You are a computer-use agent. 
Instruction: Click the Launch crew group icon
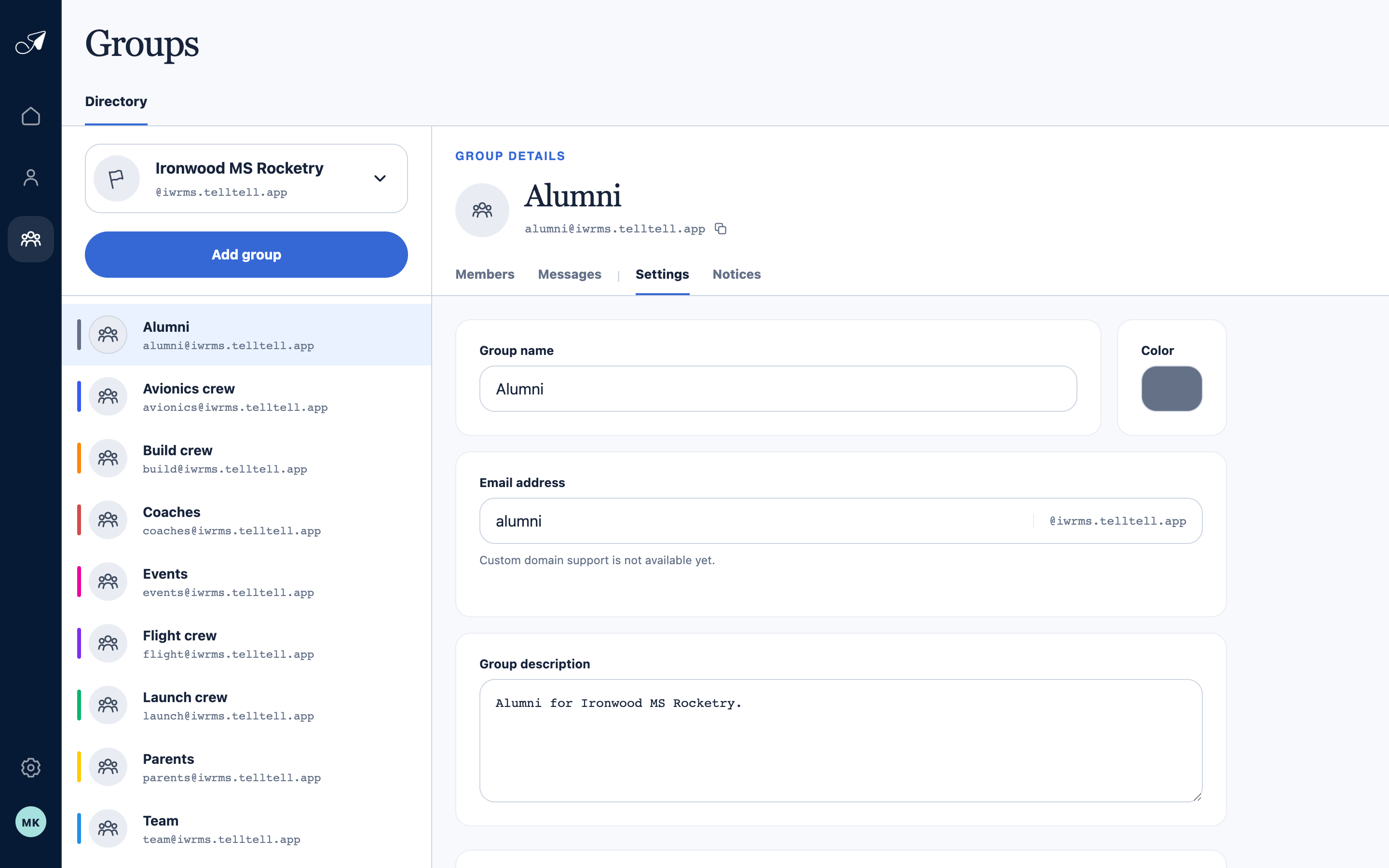[108, 705]
